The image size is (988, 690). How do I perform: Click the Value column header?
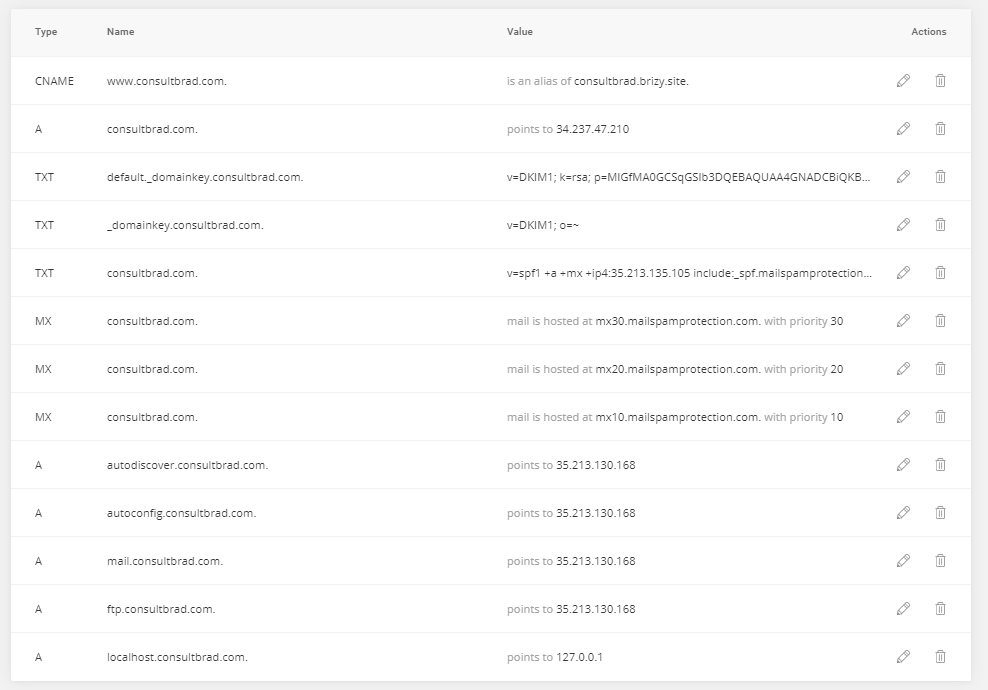pyautogui.click(x=520, y=32)
